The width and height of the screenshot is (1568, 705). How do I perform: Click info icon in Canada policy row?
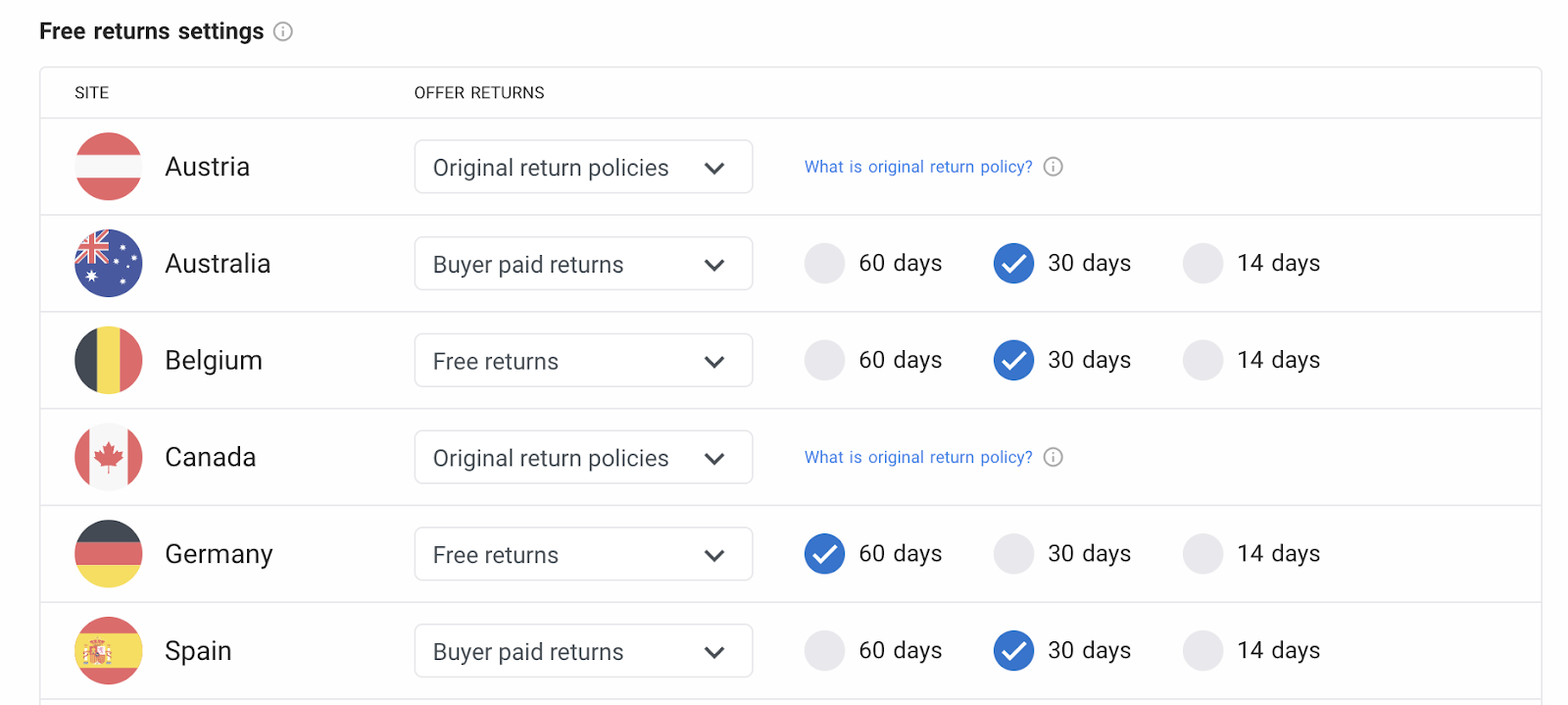(1053, 457)
